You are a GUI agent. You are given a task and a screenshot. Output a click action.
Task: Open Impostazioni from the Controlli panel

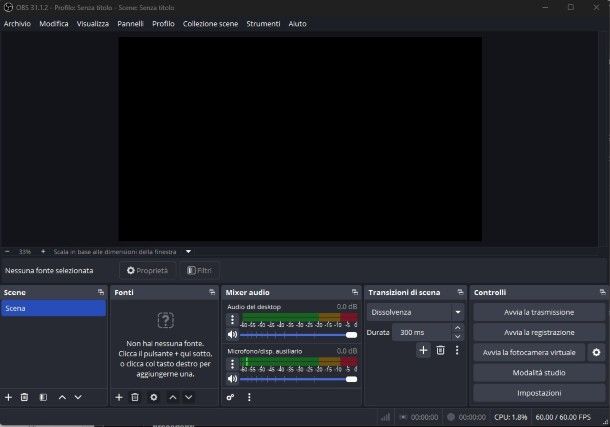tap(539, 392)
